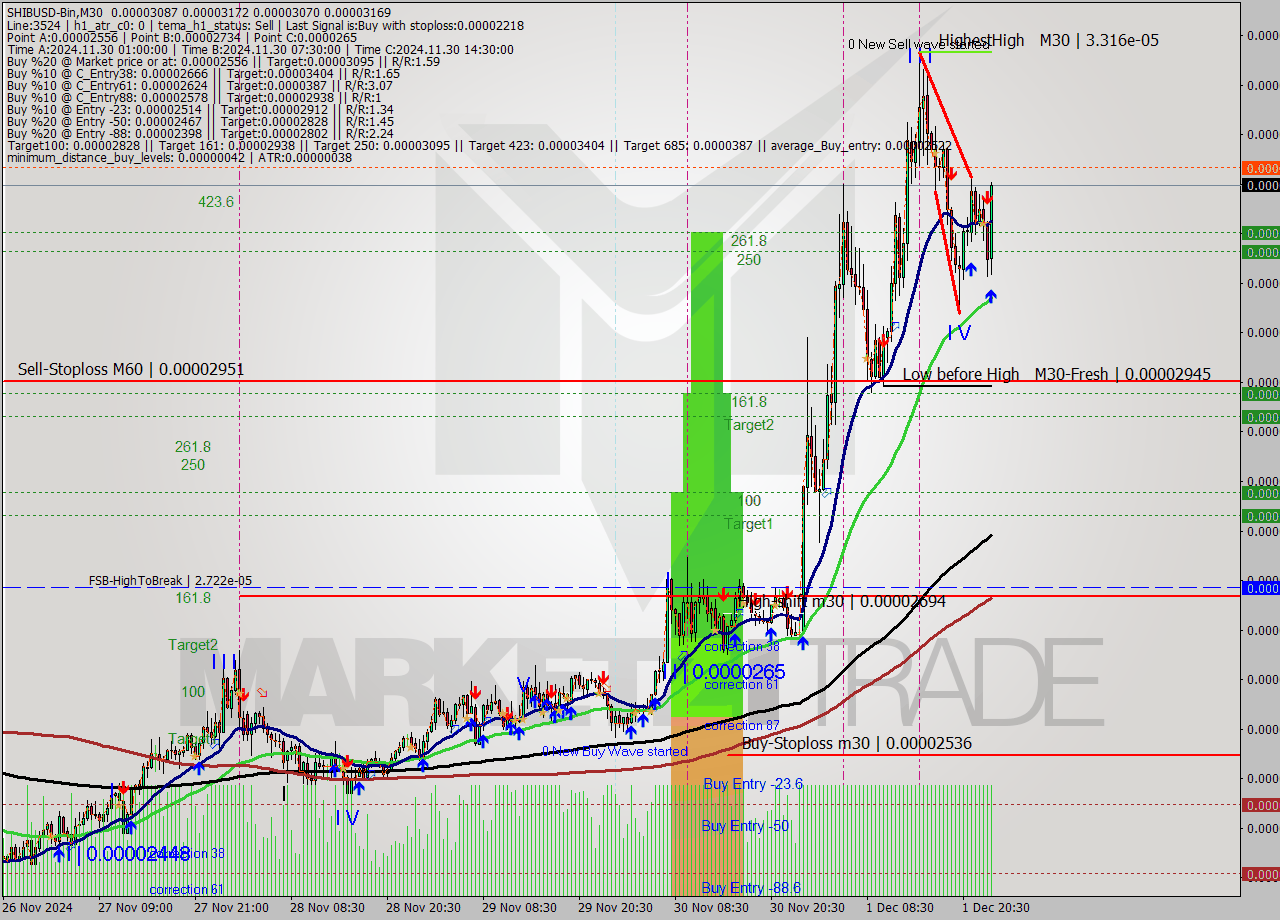
Task: Select the 1 Dec 20:30 time label
Action: click(996, 908)
